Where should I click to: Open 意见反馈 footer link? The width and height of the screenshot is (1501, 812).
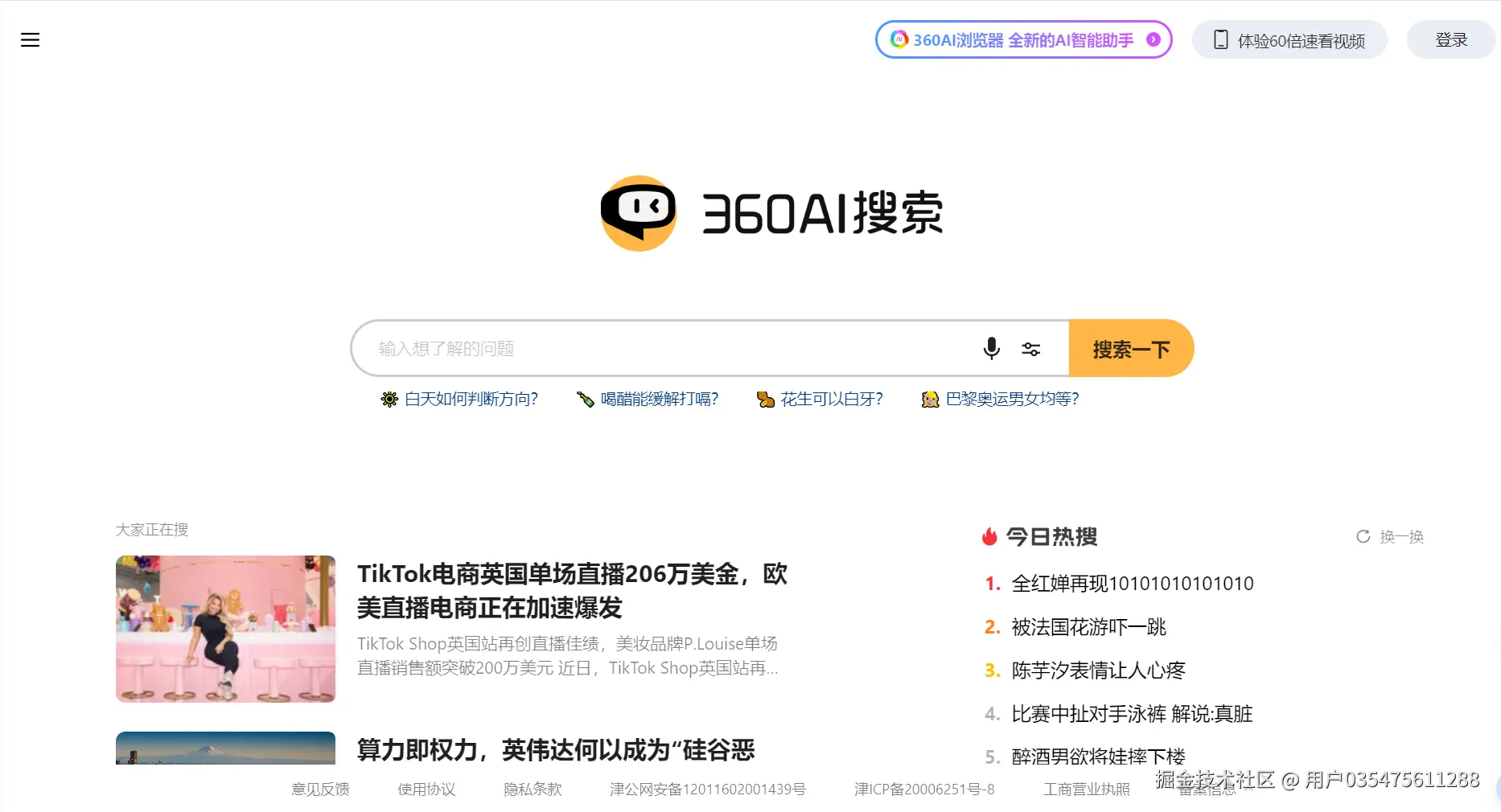(x=320, y=789)
